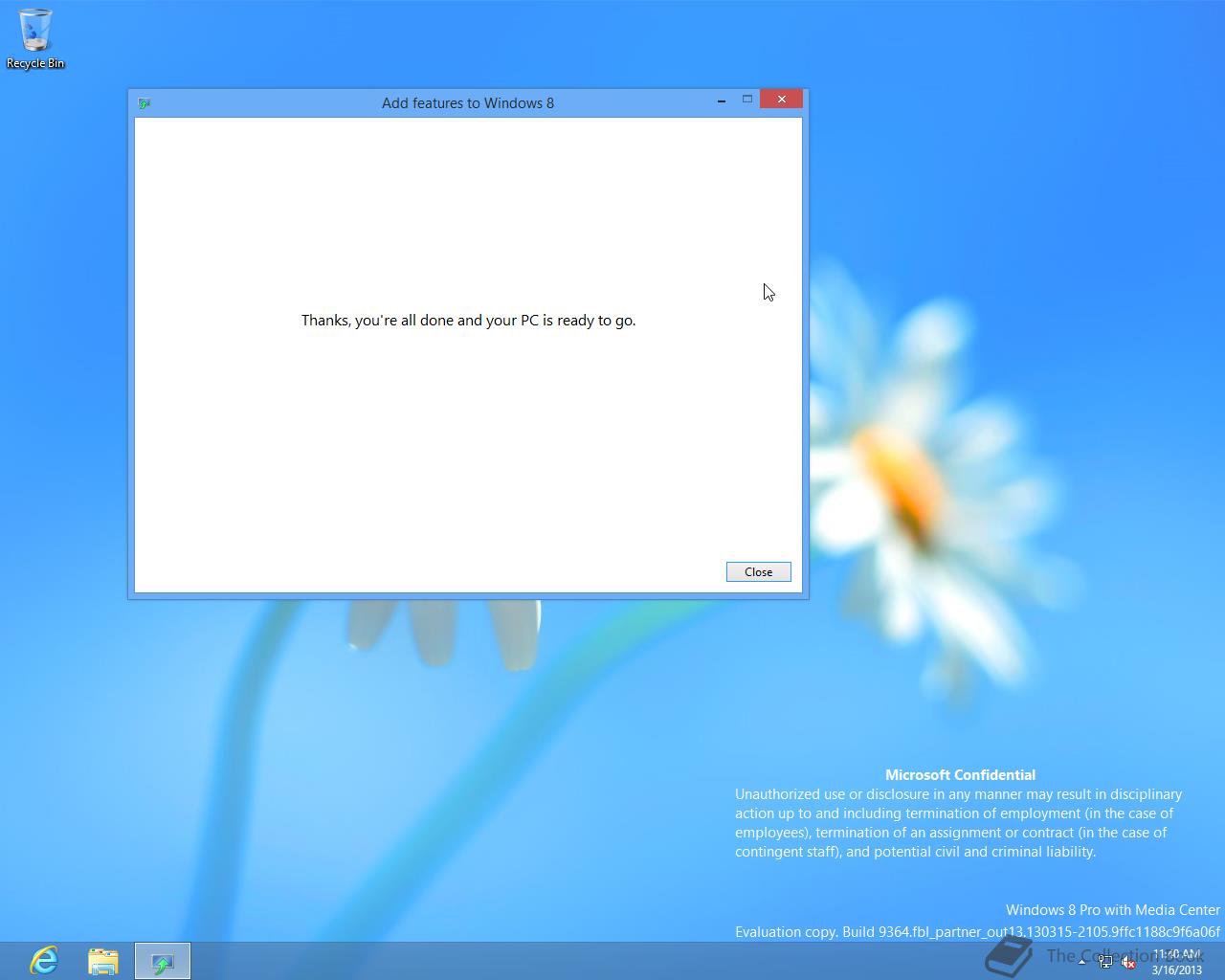Minimize the Add features to Windows 8 window

pos(722,100)
